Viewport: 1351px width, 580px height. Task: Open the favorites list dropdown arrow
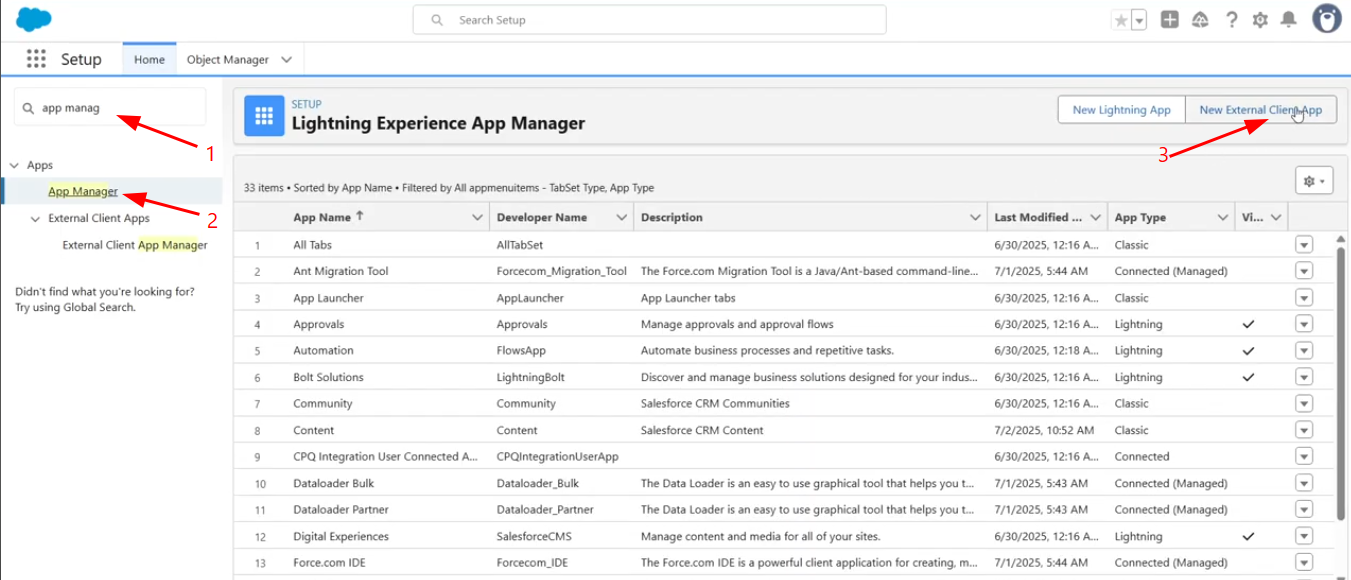[1139, 21]
